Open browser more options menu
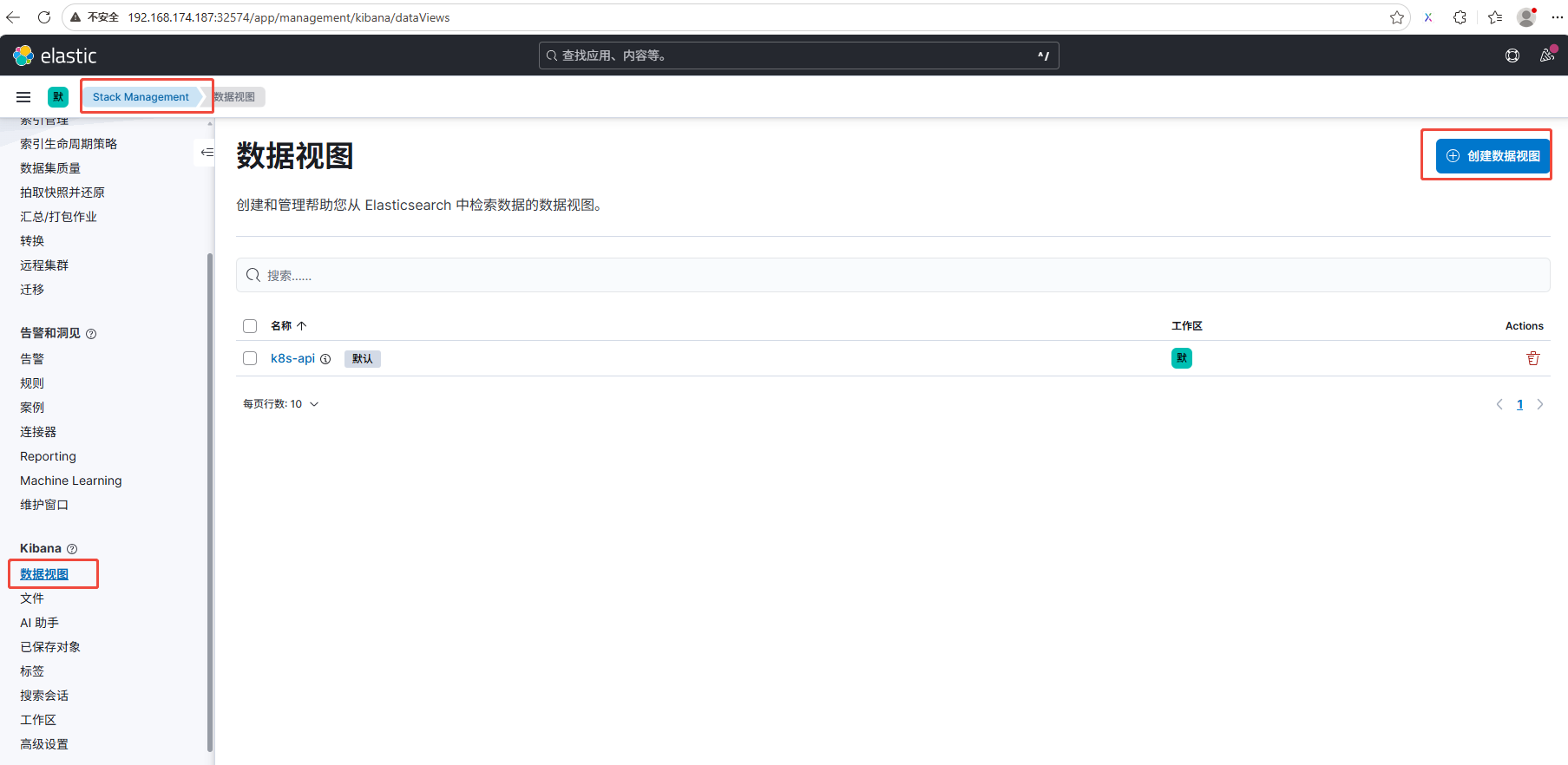Screen dimensions: 1568x765 pyautogui.click(x=1558, y=17)
